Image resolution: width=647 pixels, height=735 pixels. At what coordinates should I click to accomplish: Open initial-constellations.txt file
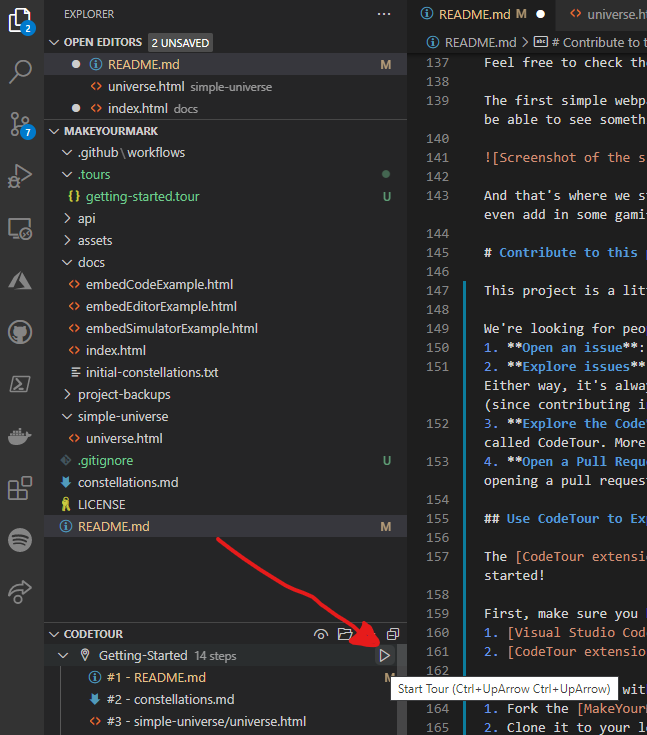[226, 373]
